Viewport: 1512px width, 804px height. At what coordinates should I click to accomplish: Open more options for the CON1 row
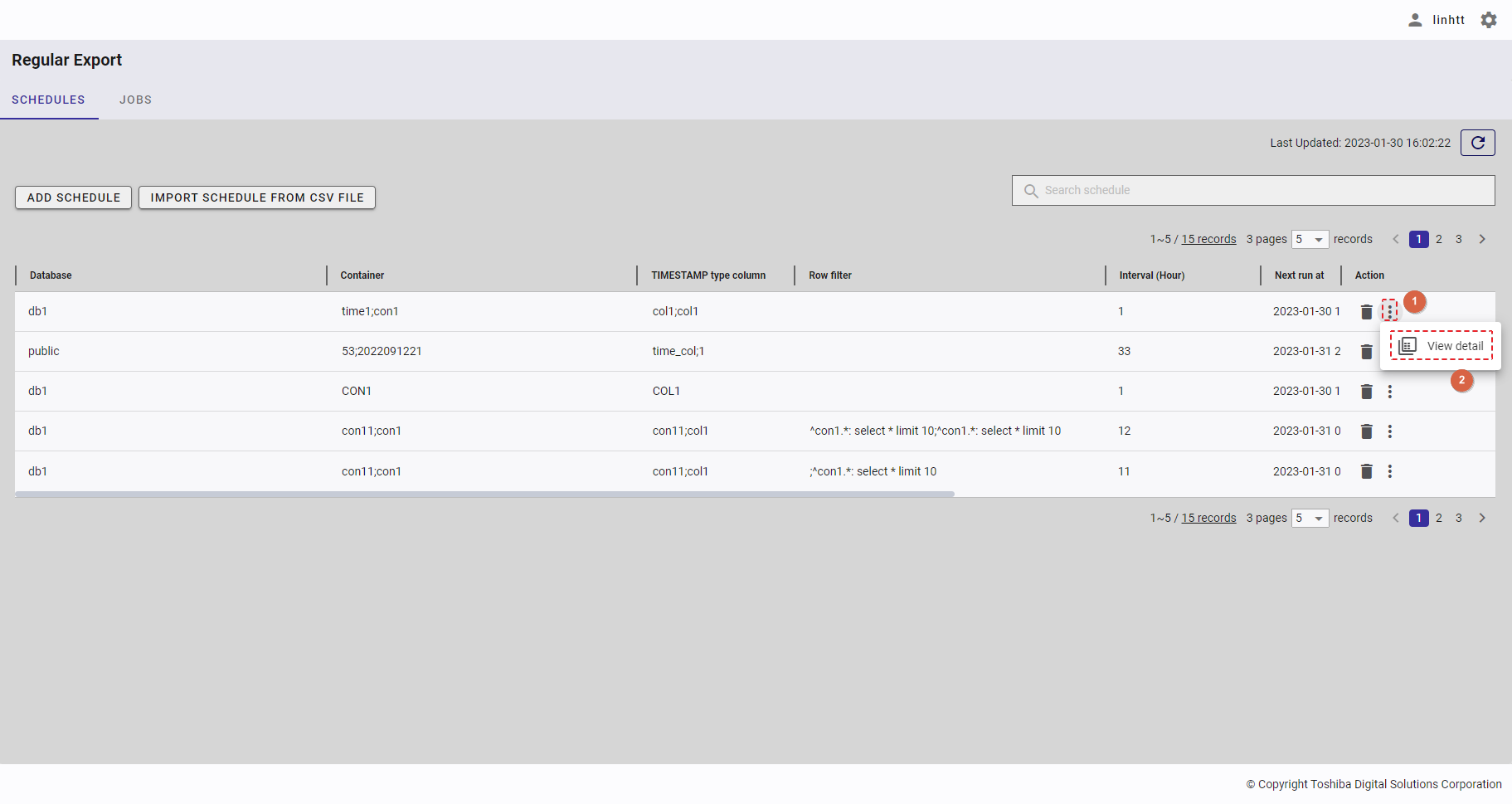[x=1390, y=392]
